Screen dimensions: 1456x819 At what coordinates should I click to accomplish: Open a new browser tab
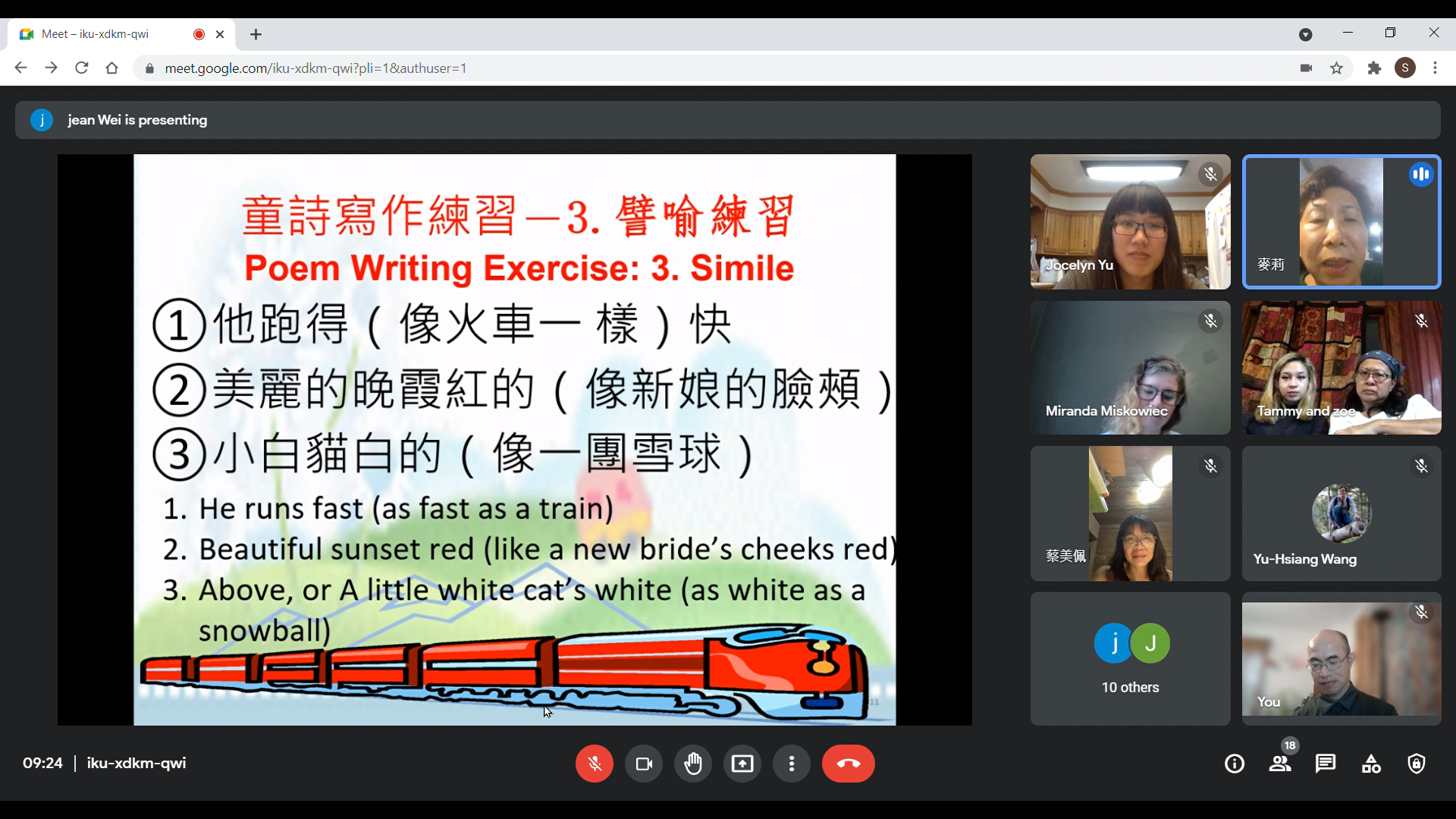tap(256, 34)
